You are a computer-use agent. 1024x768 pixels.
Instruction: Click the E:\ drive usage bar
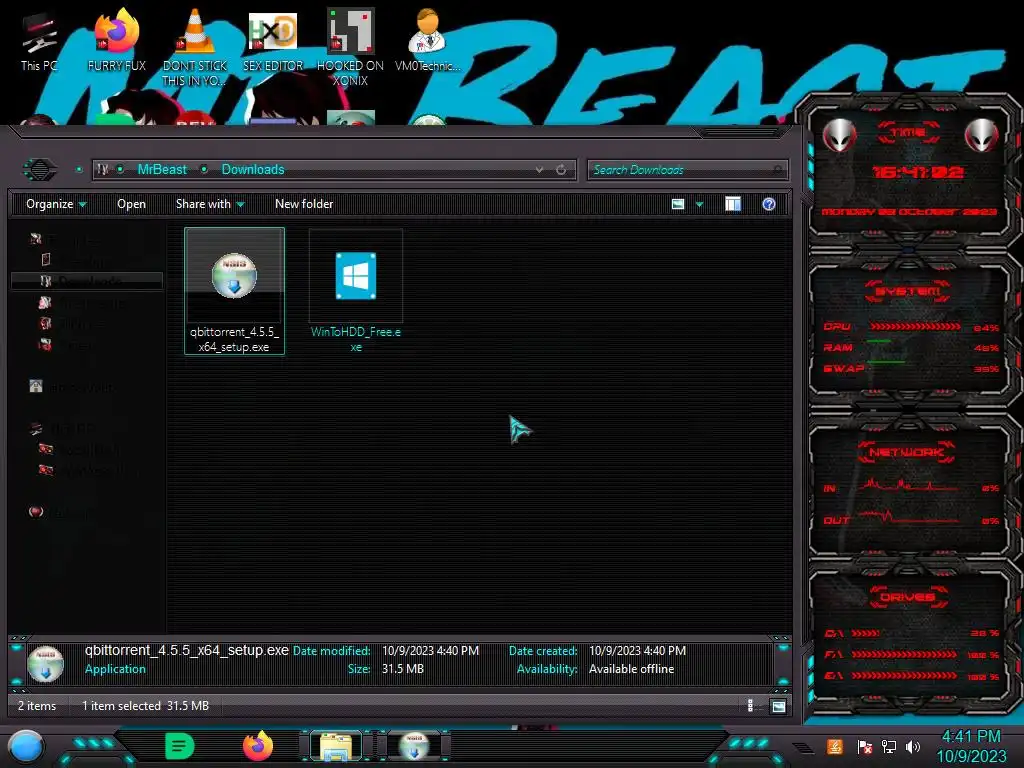tap(904, 676)
